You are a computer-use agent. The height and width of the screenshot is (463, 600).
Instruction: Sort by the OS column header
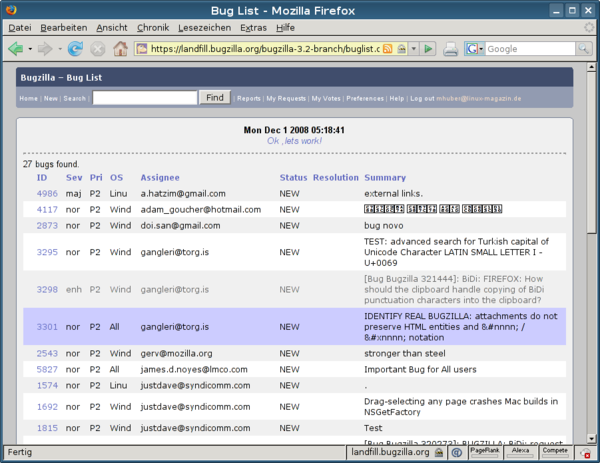[116, 178]
